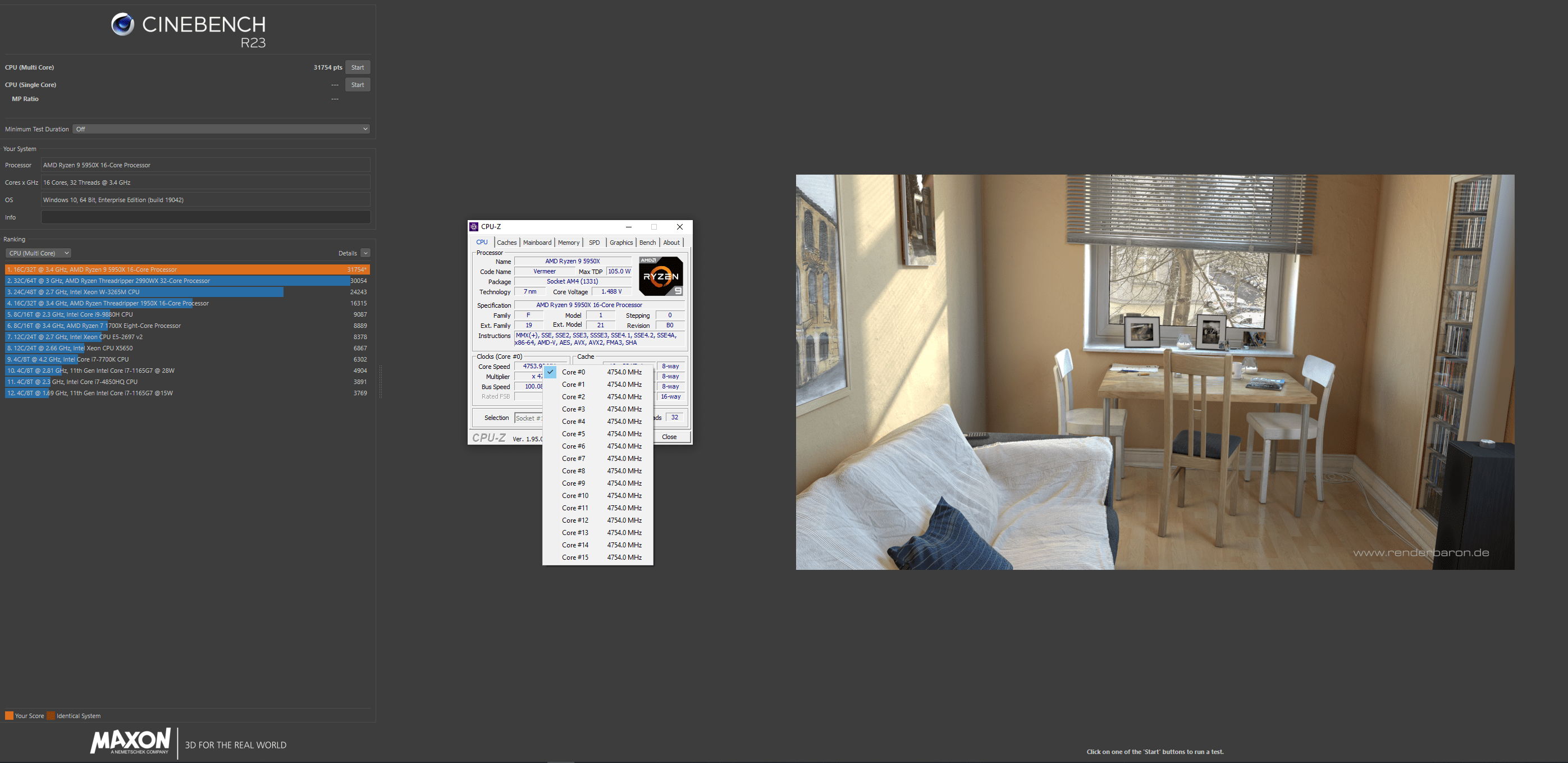
Task: Click the panel splitter handle beside ranking
Action: 381,382
